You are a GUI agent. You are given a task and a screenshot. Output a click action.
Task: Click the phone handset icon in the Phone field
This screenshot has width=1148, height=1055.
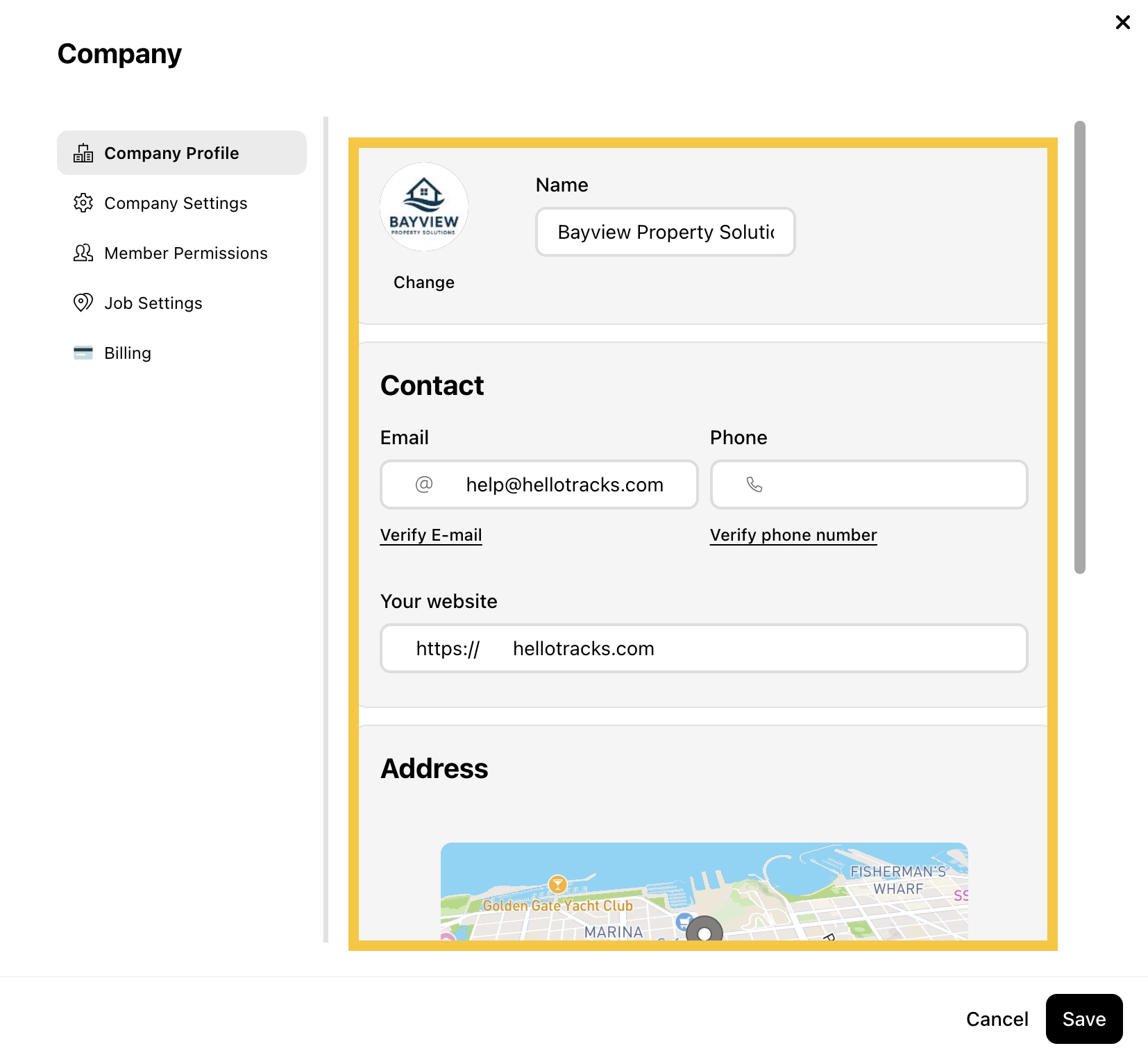[x=754, y=484]
